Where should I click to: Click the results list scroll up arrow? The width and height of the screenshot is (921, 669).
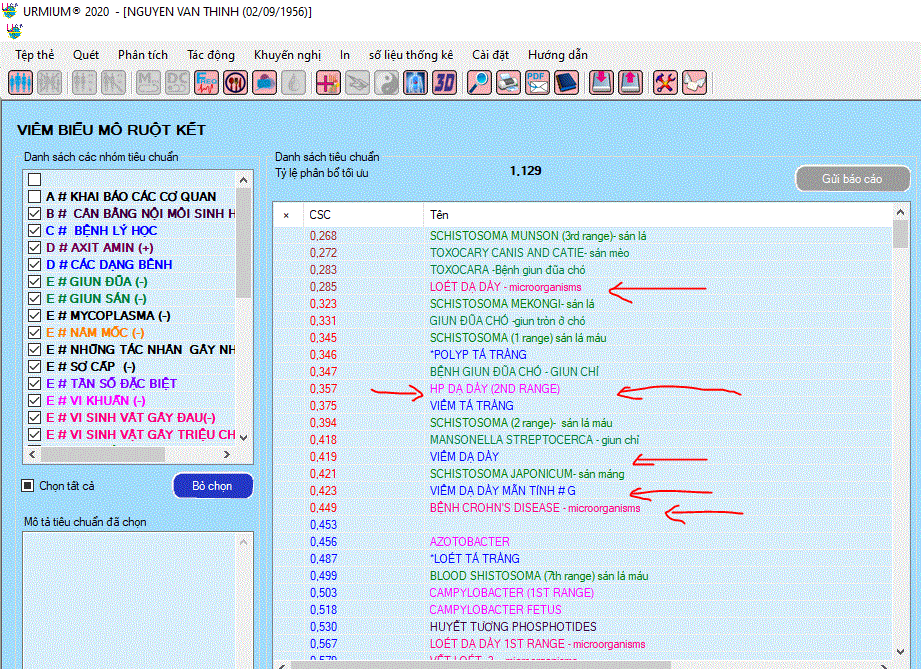tap(900, 213)
